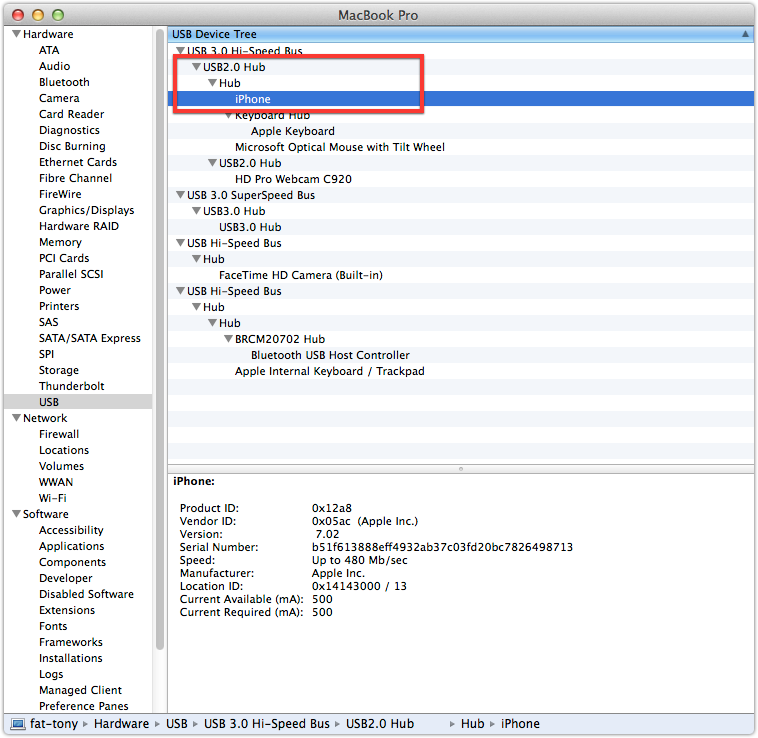Select HD Pro Webcam C920
The image size is (758, 738).
point(293,179)
